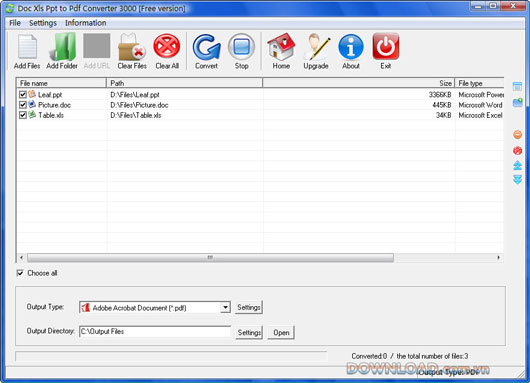This screenshot has width=530, height=383.
Task: Click the file list scroll right arrow
Action: point(499,258)
